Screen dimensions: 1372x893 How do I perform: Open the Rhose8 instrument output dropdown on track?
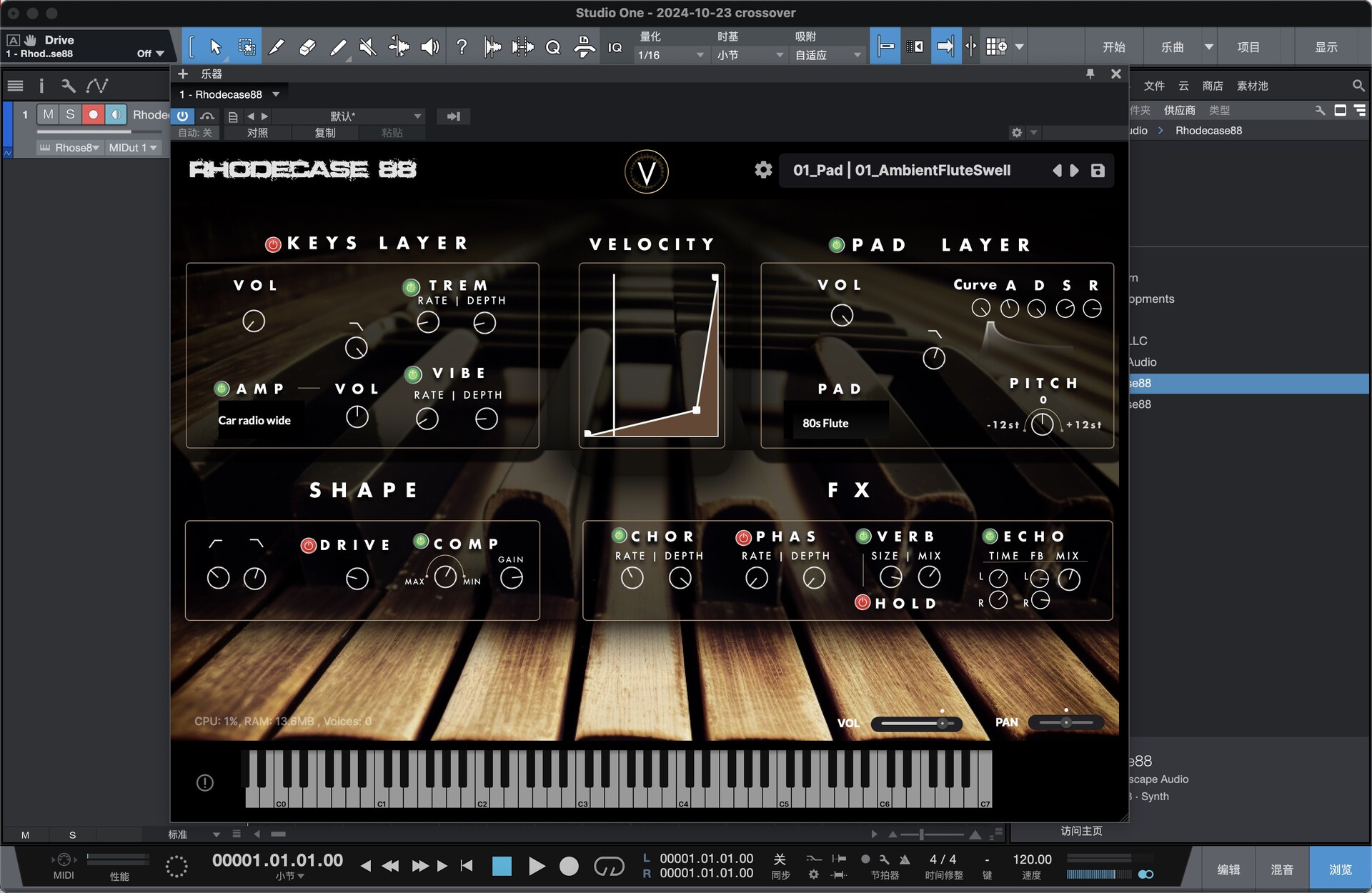pos(69,148)
